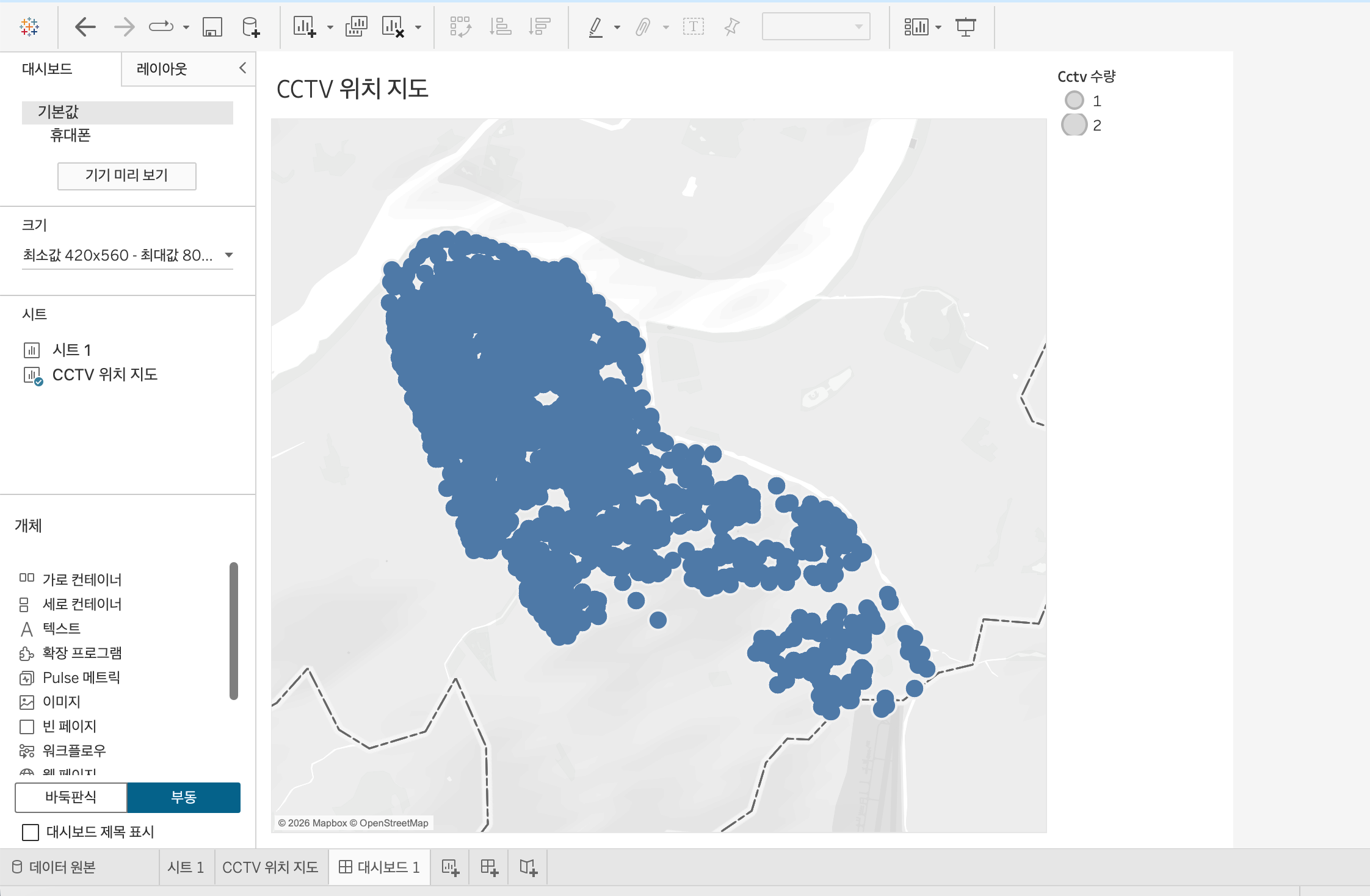The height and width of the screenshot is (896, 1370).
Task: Add new data source cylinder icon
Action: pyautogui.click(x=250, y=27)
